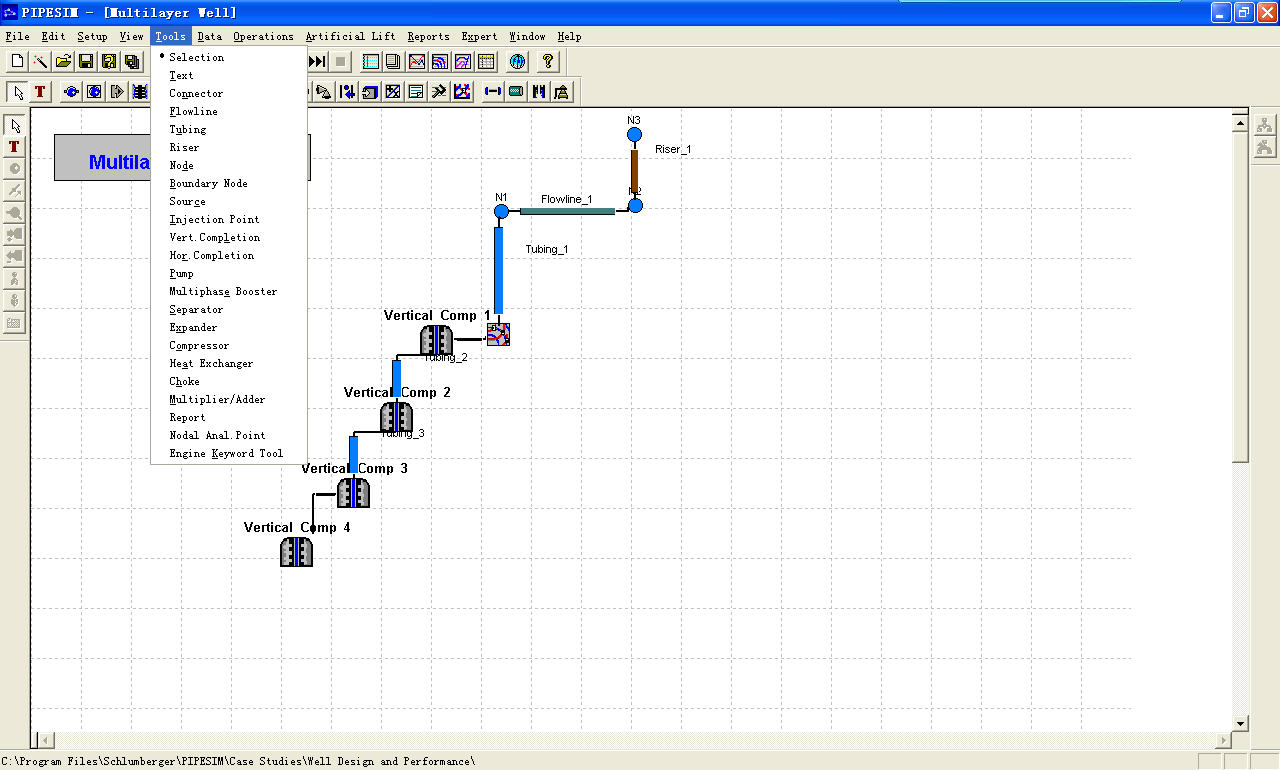Choose Choke from the Tools menu

coord(229,381)
